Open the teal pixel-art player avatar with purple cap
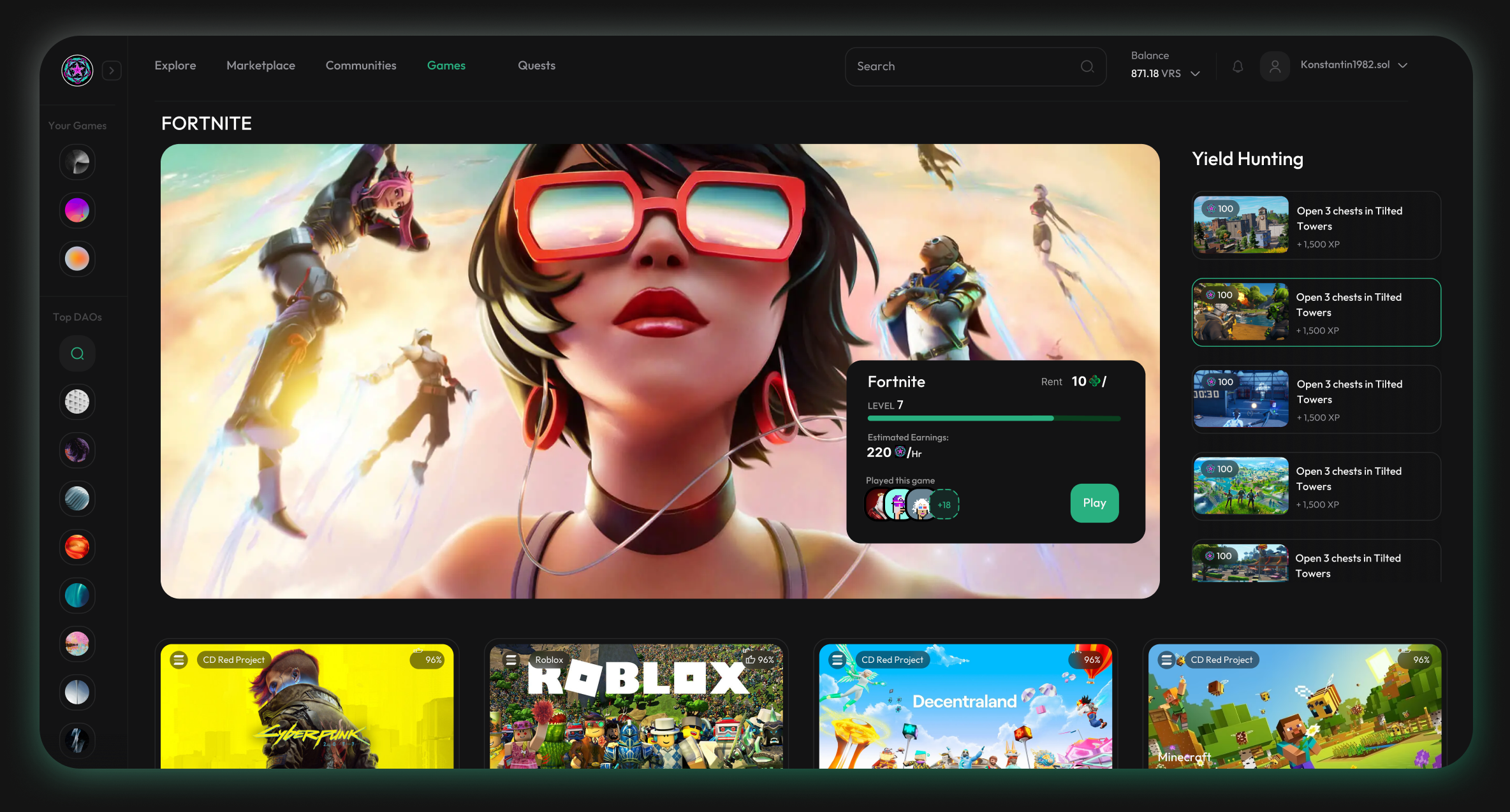 pyautogui.click(x=897, y=505)
